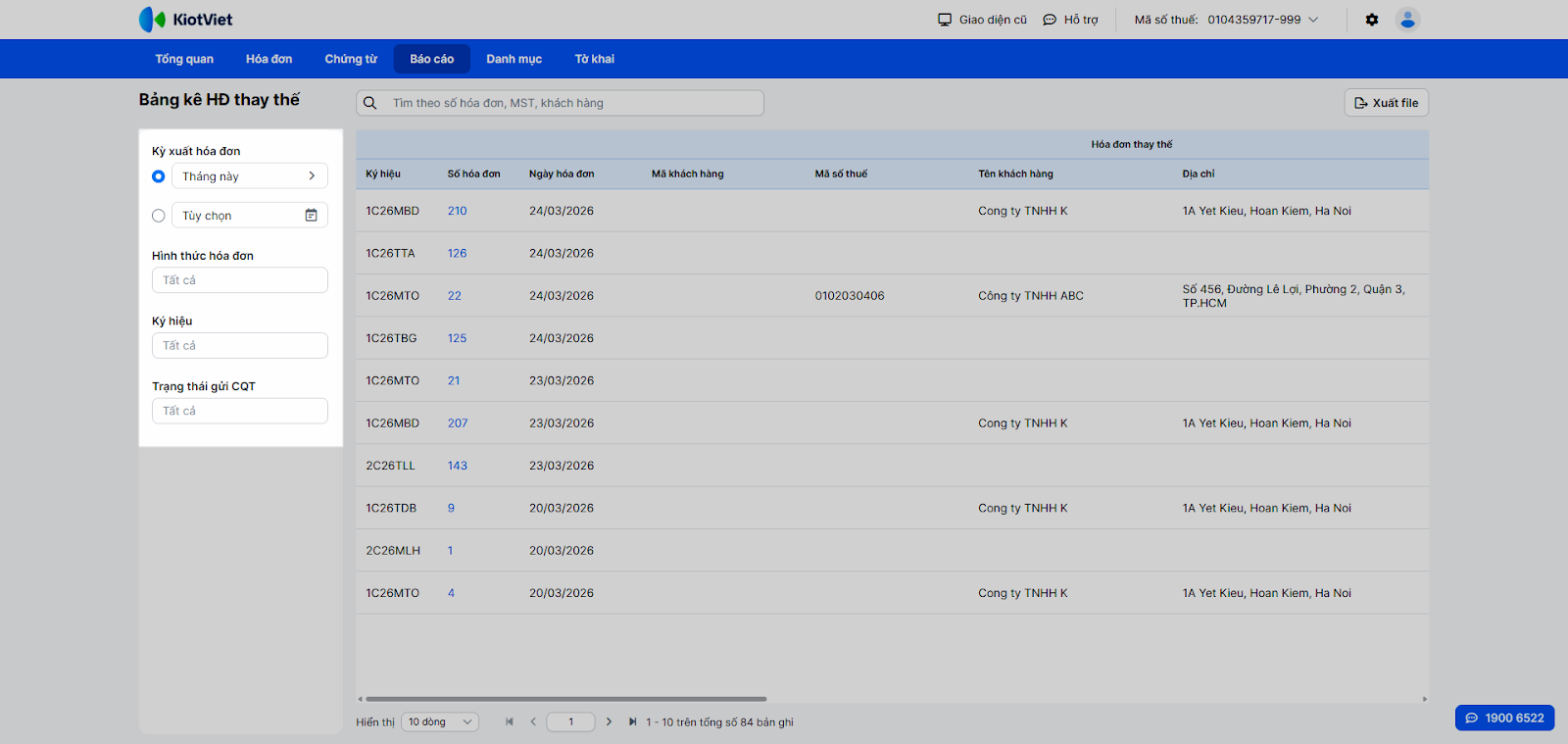Click the Xuất file button
This screenshot has height=744, width=1568.
1386,103
